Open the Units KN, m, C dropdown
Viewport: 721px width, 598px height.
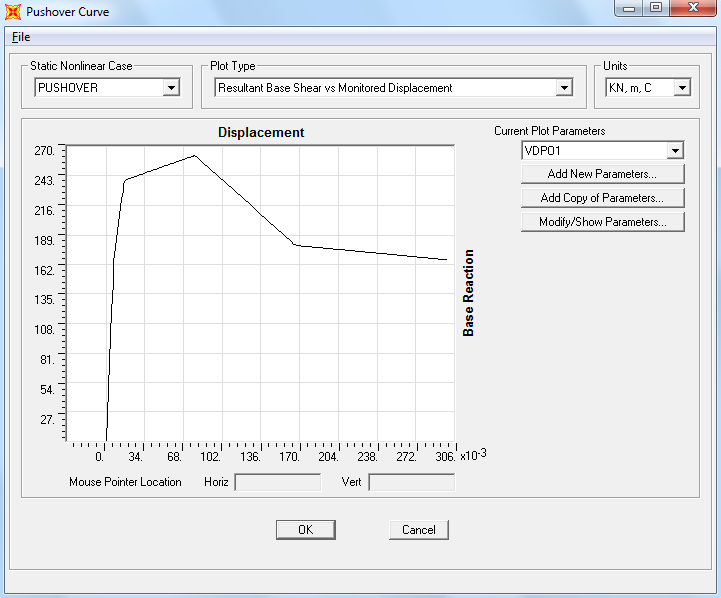682,87
